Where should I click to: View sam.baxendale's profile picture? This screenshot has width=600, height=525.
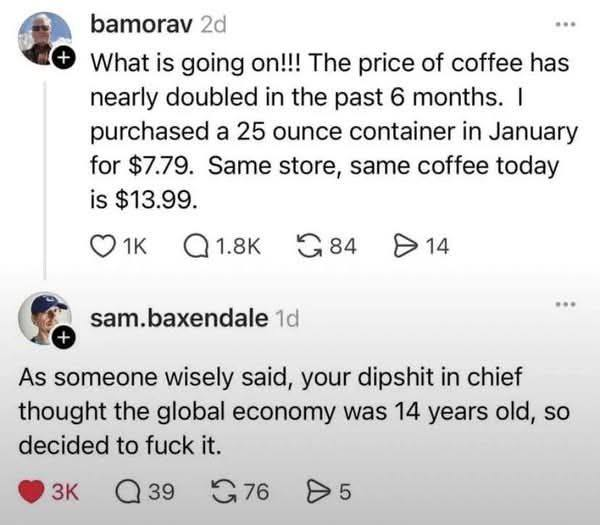(x=44, y=318)
